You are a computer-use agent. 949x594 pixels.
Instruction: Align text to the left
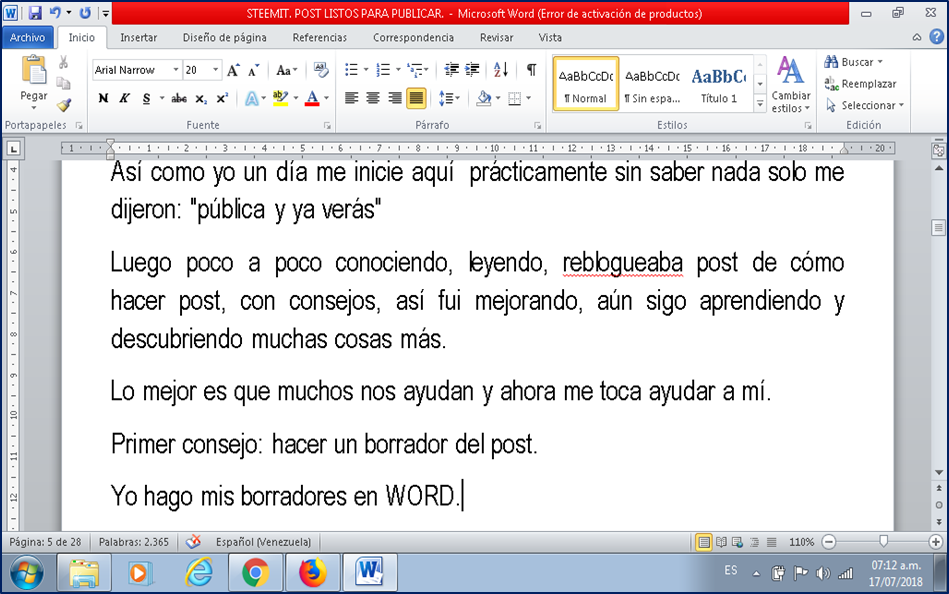point(351,98)
